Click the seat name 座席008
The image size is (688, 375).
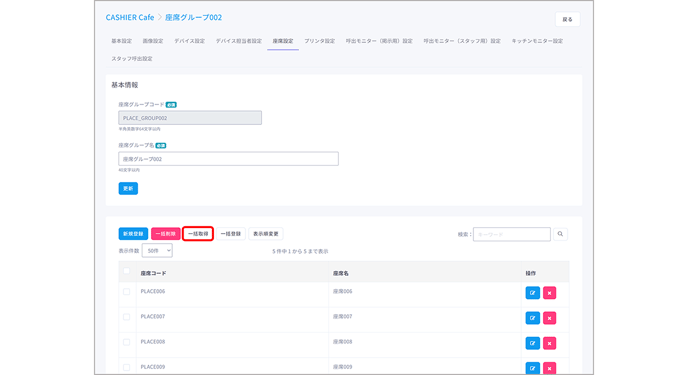[342, 342]
